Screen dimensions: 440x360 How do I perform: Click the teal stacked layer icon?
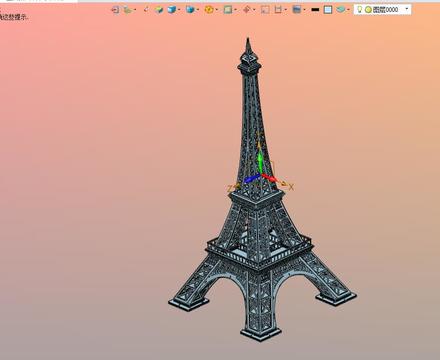coord(340,10)
